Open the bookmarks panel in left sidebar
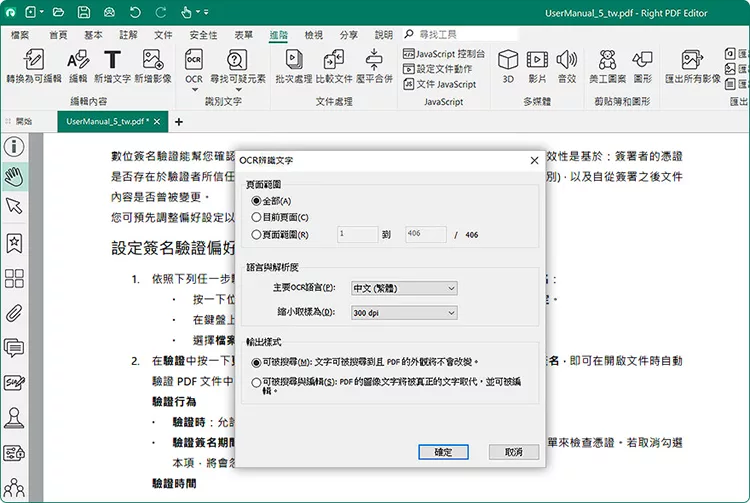This screenshot has height=503, width=750. pyautogui.click(x=15, y=242)
